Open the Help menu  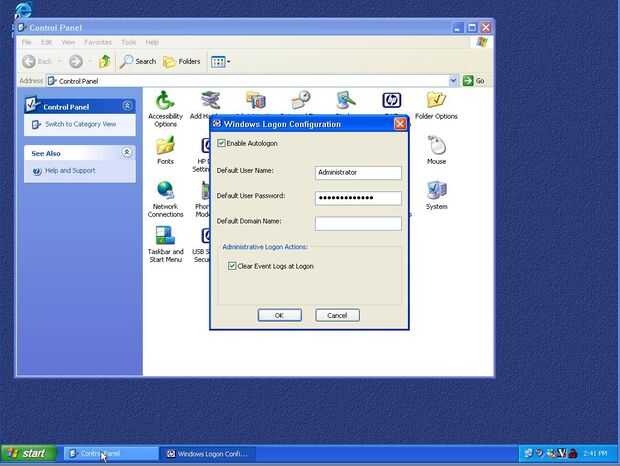(152, 42)
